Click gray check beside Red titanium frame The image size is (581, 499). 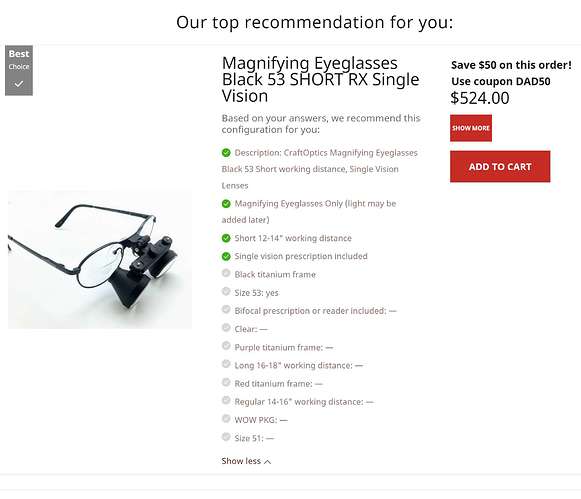226,382
